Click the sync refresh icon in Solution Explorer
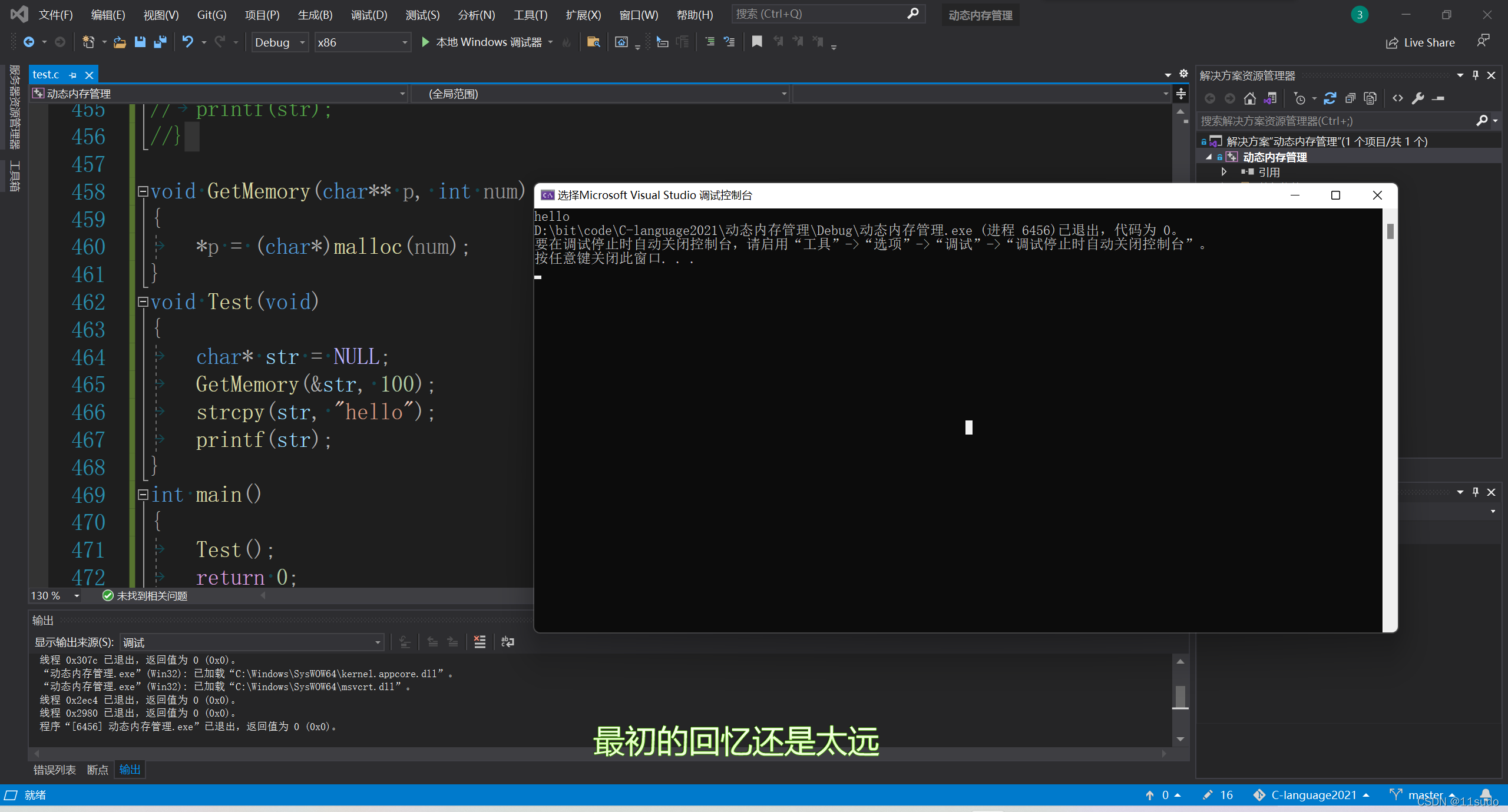Screen dimensions: 1508x812 coord(1330,98)
